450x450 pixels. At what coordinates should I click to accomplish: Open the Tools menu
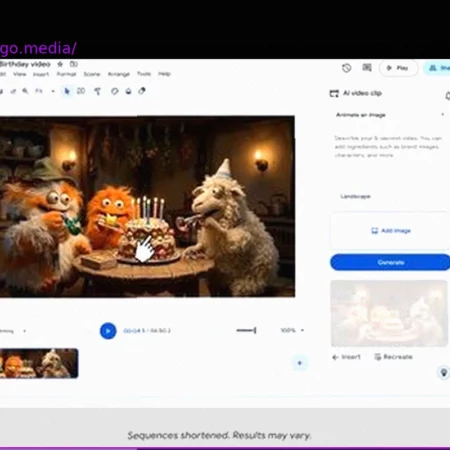144,74
